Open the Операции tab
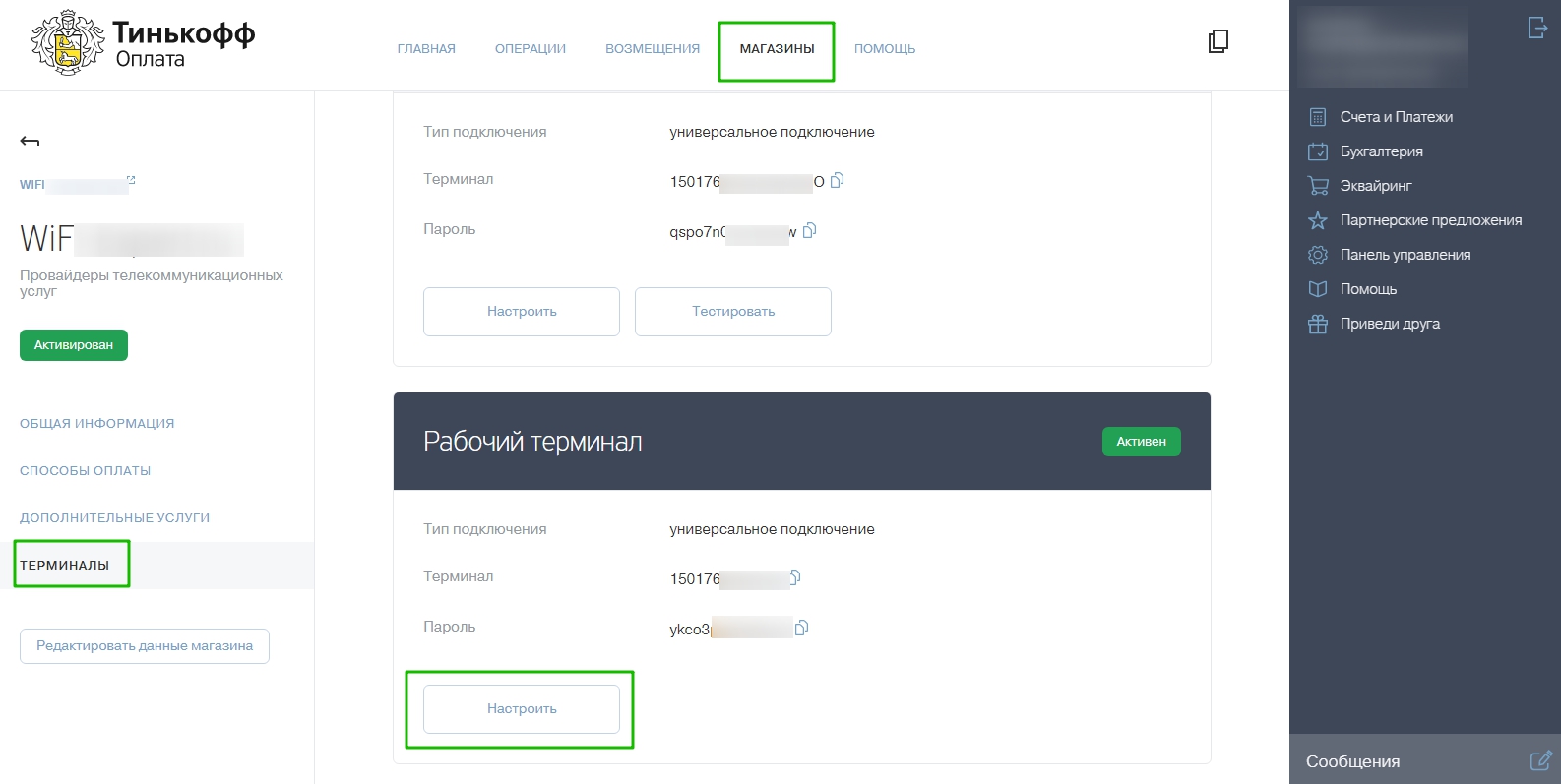 click(530, 49)
